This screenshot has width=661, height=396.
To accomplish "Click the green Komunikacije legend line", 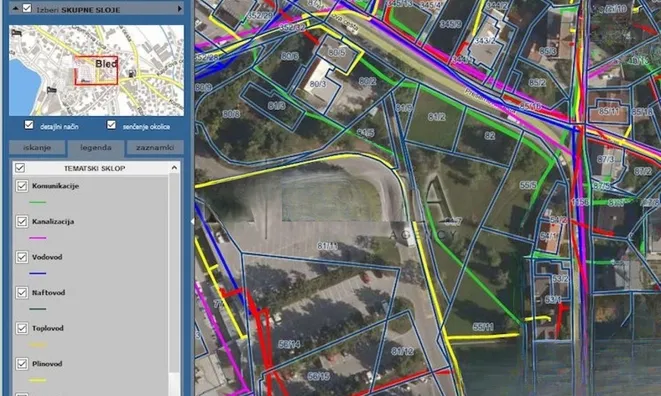I will coord(38,202).
